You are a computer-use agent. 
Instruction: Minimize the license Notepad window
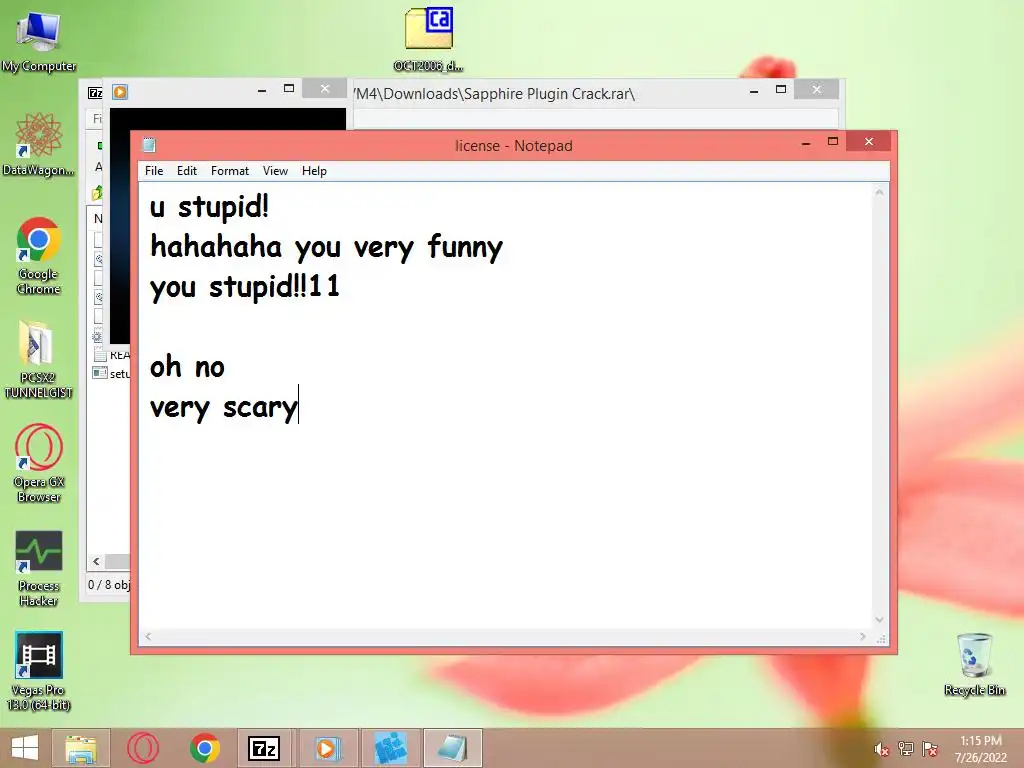coord(806,142)
